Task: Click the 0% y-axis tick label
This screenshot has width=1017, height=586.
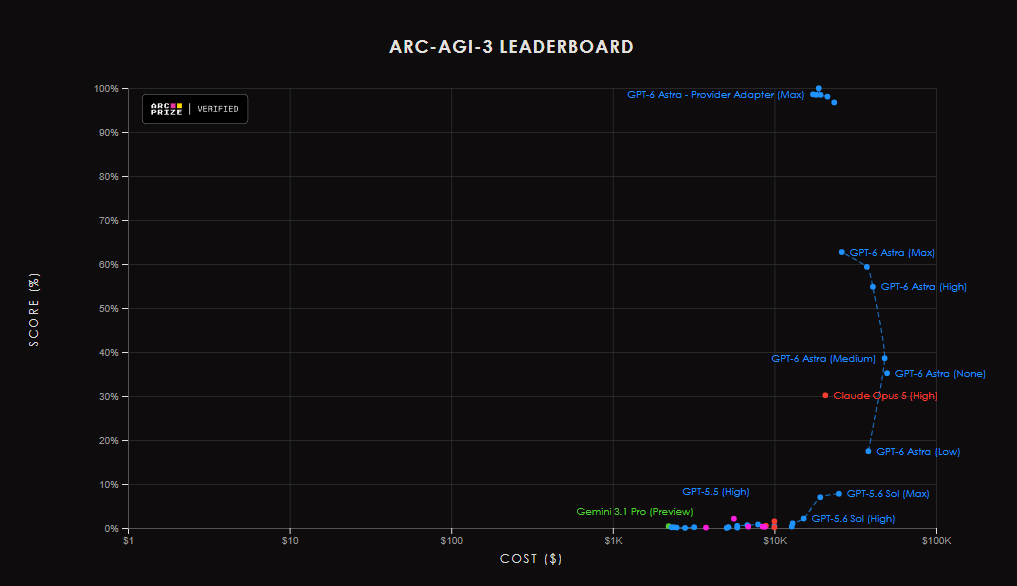Action: (x=111, y=529)
